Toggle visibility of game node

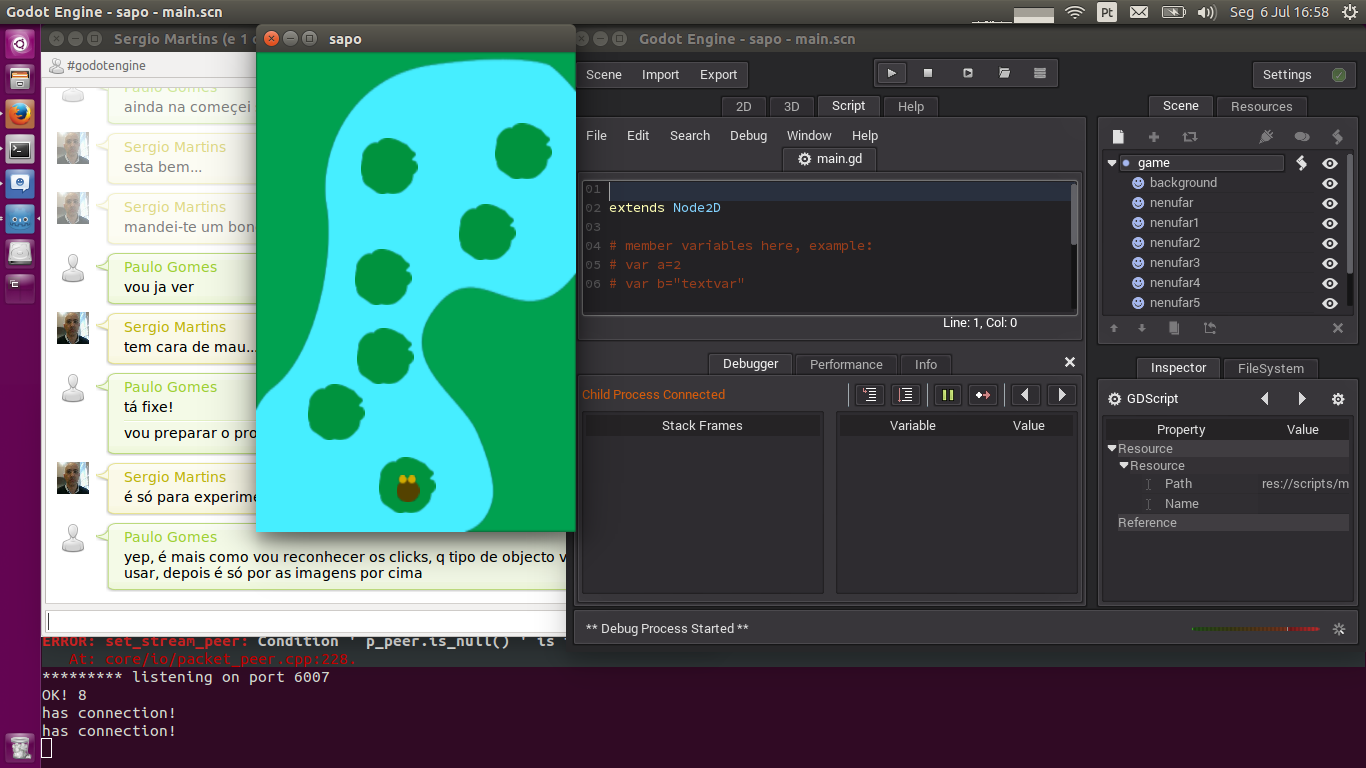(1330, 163)
